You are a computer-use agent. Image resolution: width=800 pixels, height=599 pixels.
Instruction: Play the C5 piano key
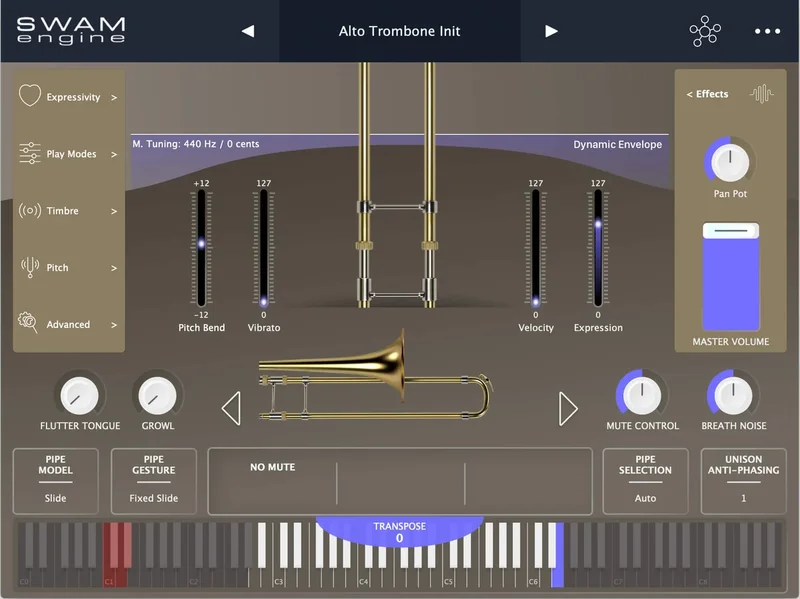click(449, 579)
